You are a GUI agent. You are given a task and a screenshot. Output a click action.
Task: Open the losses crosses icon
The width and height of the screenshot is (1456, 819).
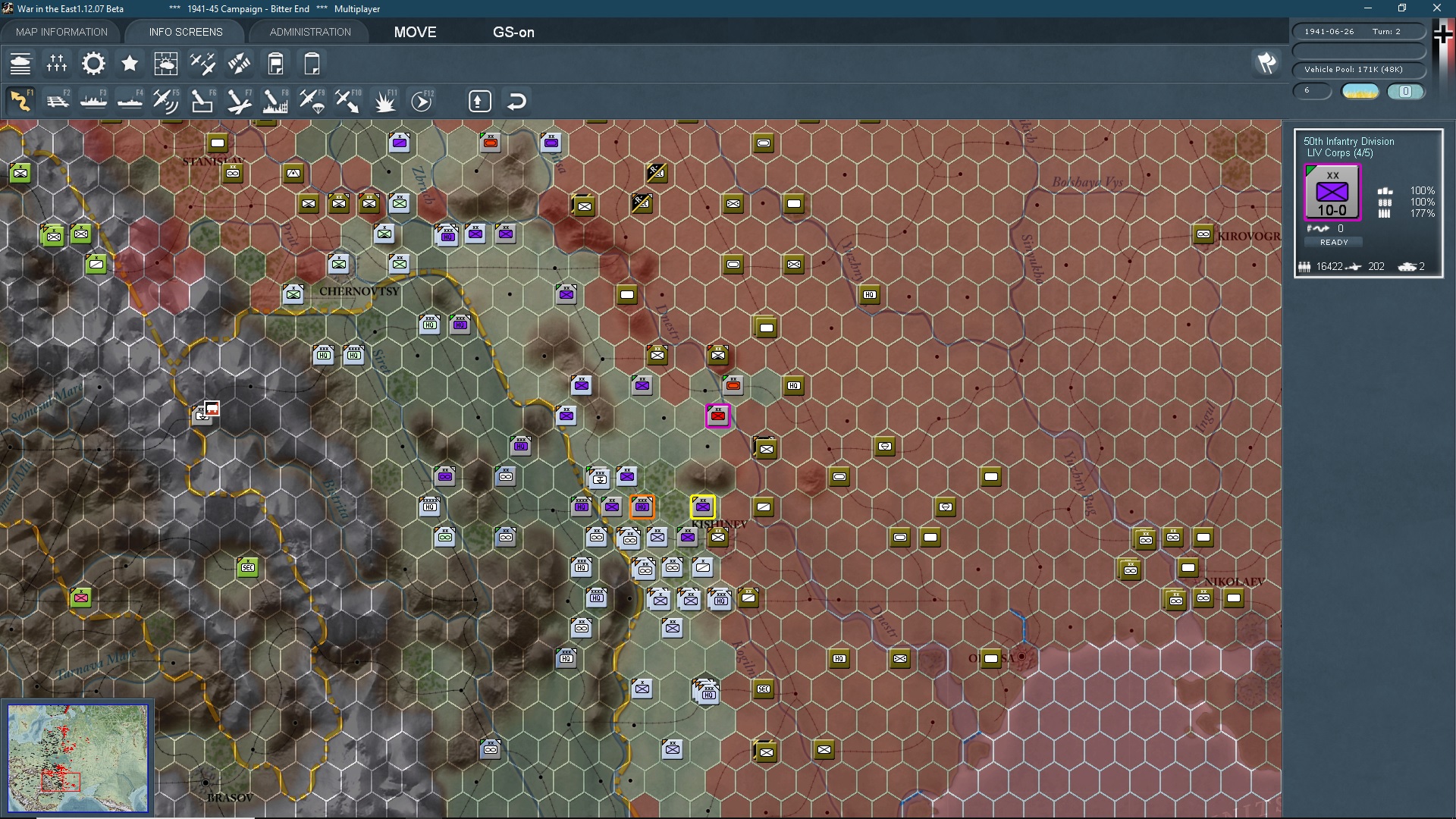click(x=57, y=64)
